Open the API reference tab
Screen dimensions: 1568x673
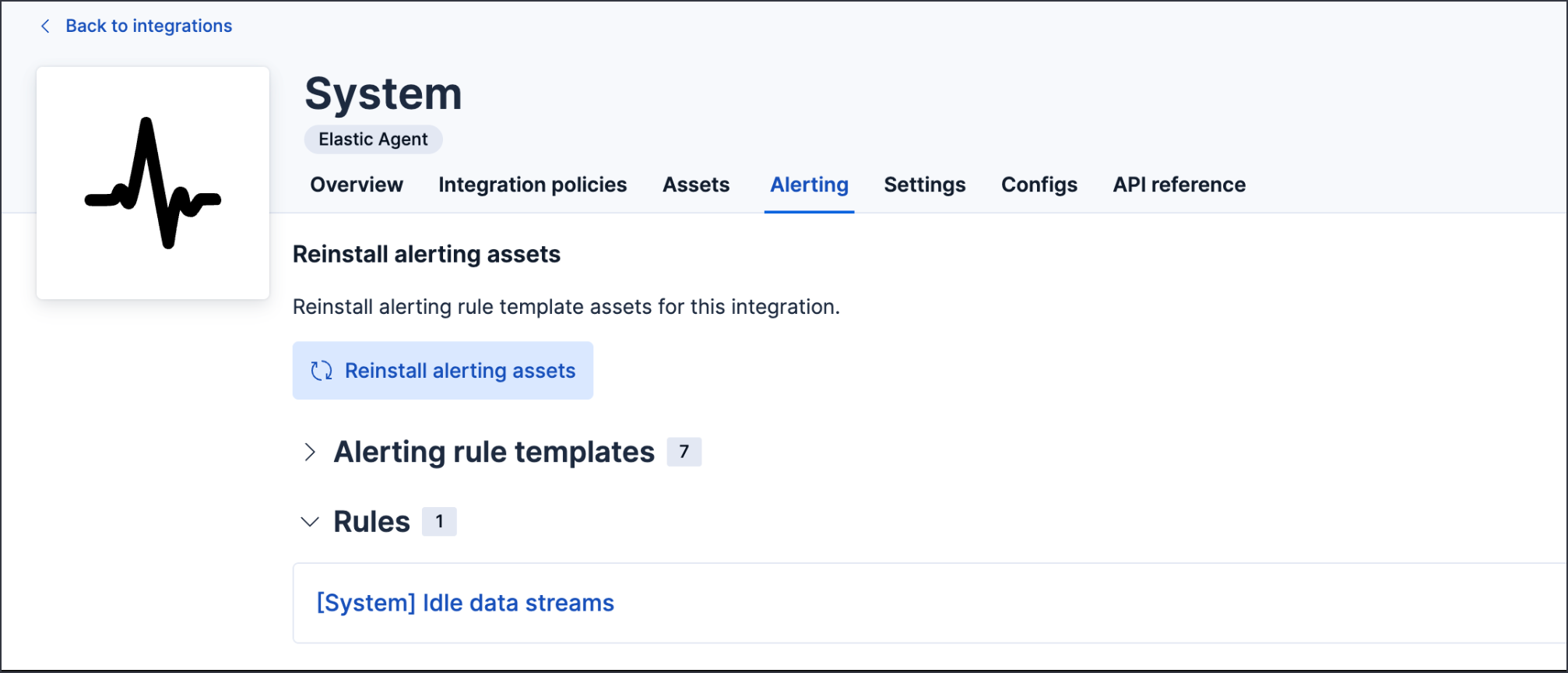(1179, 185)
